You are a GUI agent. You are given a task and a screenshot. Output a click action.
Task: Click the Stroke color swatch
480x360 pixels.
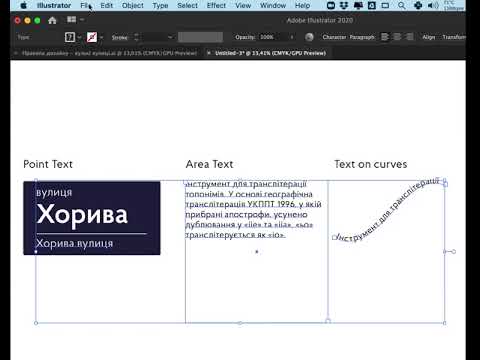click(x=92, y=37)
